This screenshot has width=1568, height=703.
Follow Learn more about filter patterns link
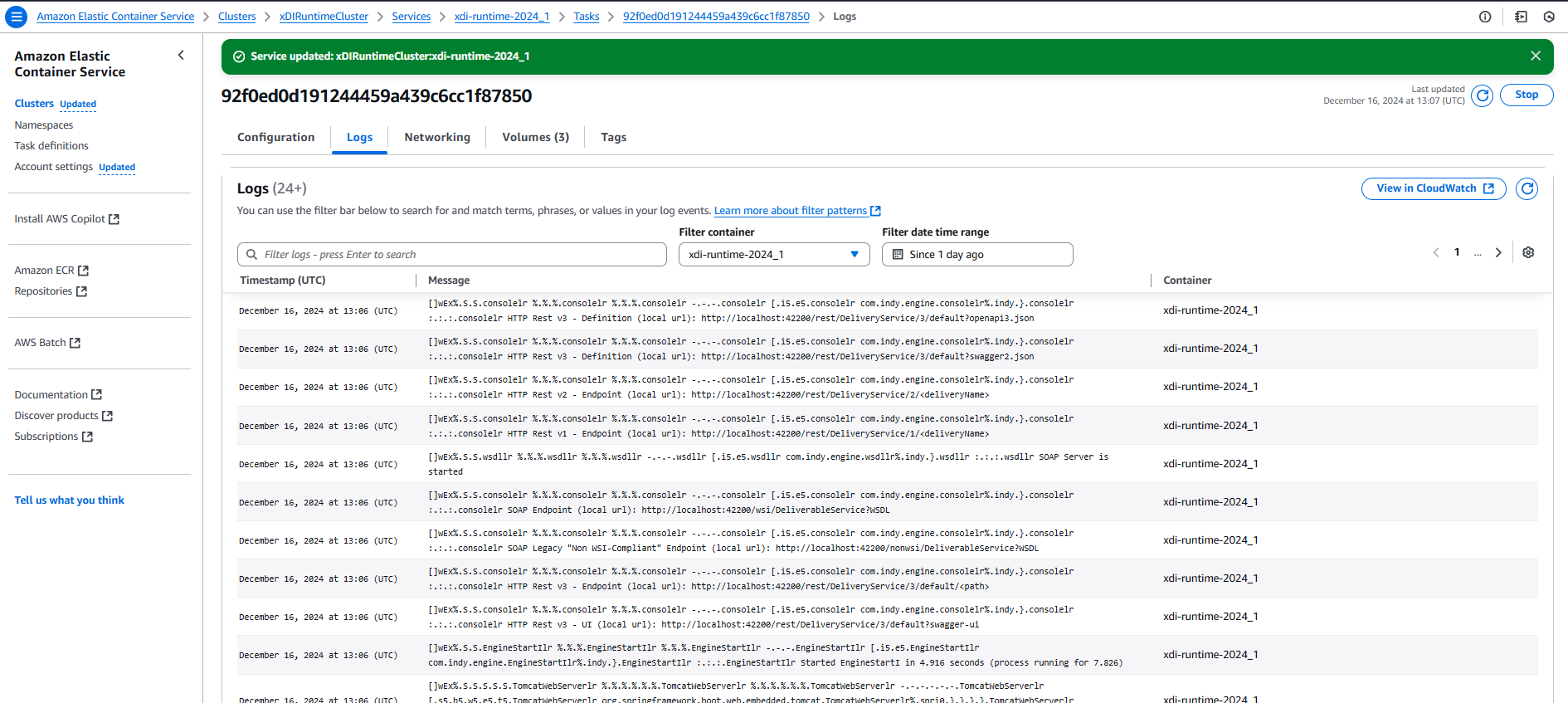click(797, 211)
